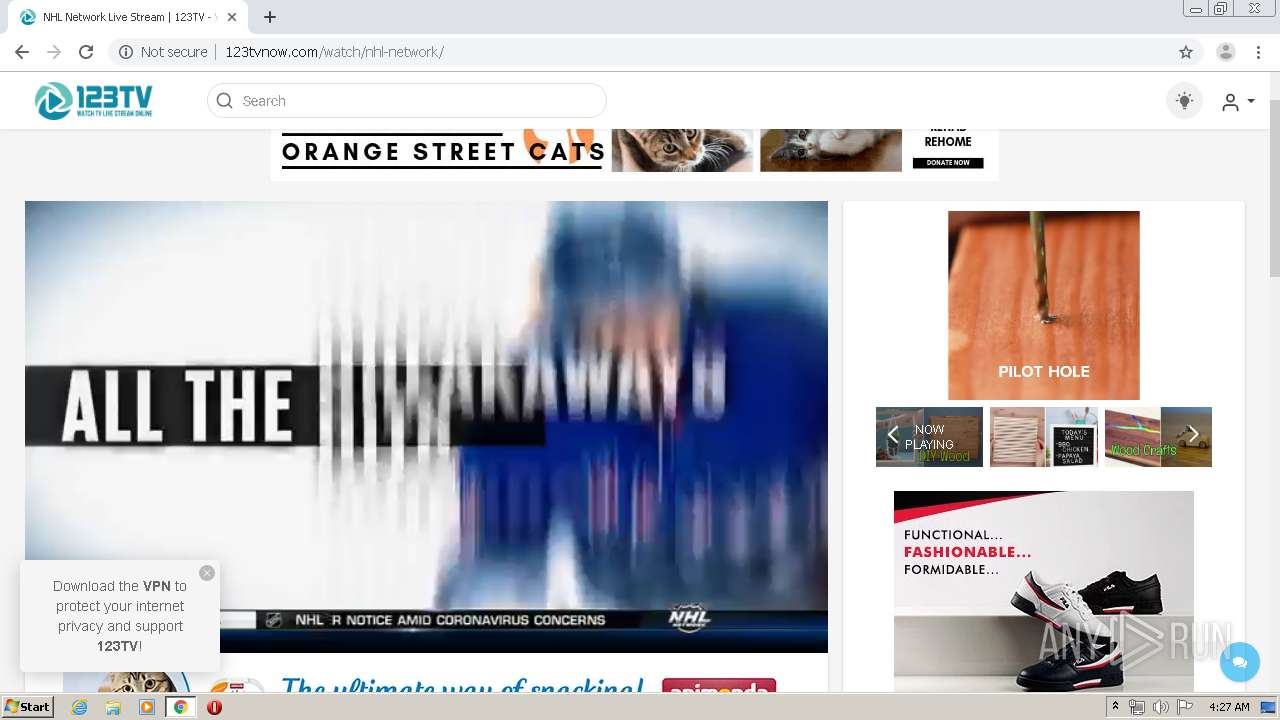Click Donate Now in the banner ad

pyautogui.click(x=948, y=162)
